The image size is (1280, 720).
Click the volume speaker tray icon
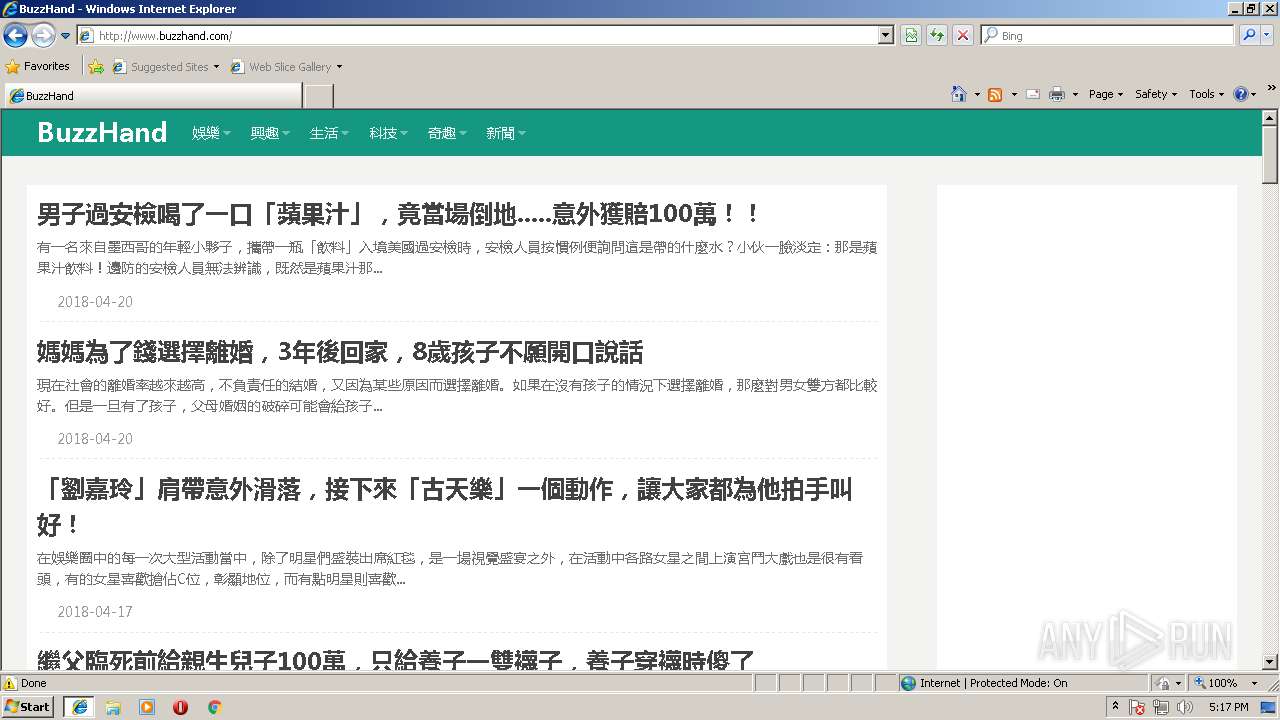[1185, 707]
